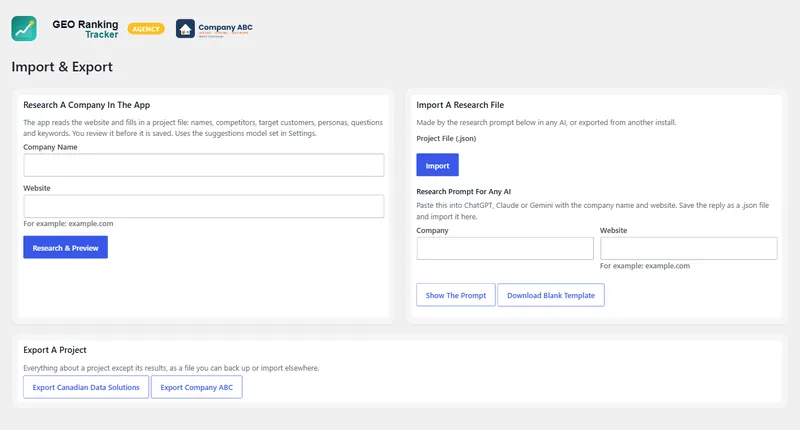
Task: Click the GEO Ranking Tracker title text
Action: click(x=85, y=29)
